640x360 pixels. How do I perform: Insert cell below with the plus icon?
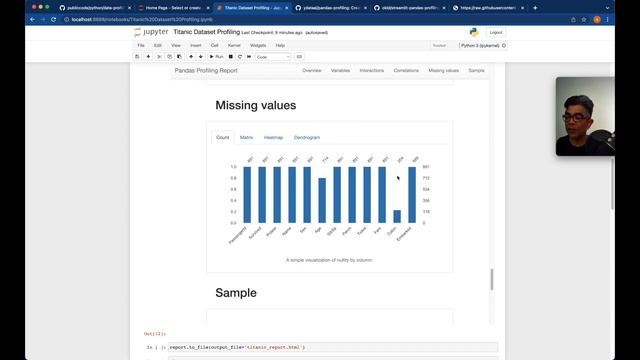tap(148, 57)
